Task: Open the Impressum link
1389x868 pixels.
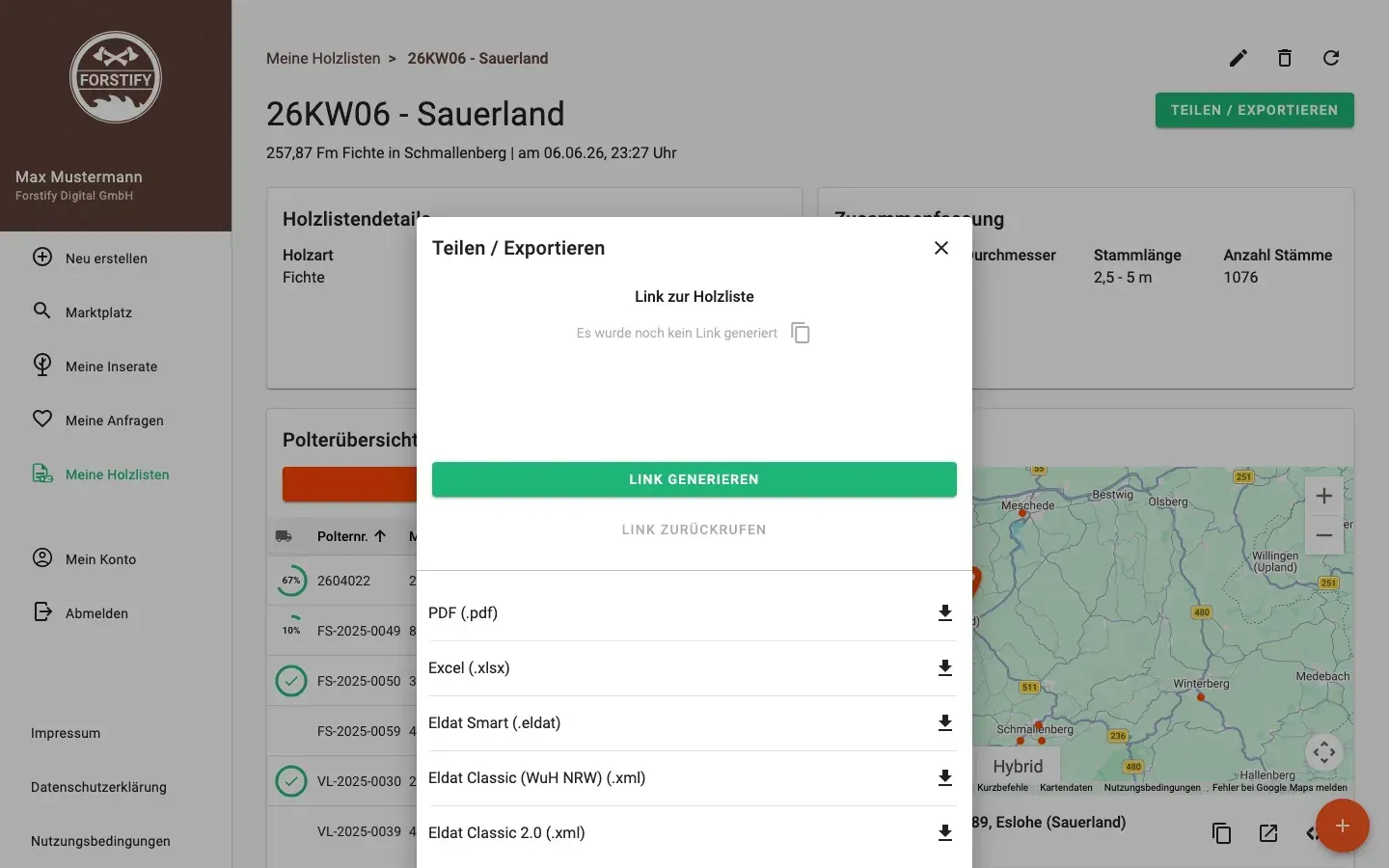Action: pyautogui.click(x=66, y=733)
